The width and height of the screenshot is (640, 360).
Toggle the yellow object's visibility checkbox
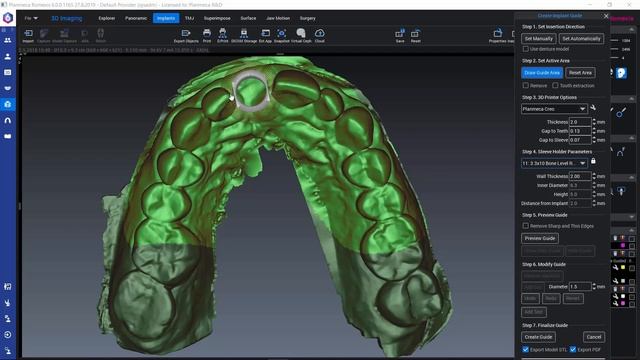click(632, 268)
